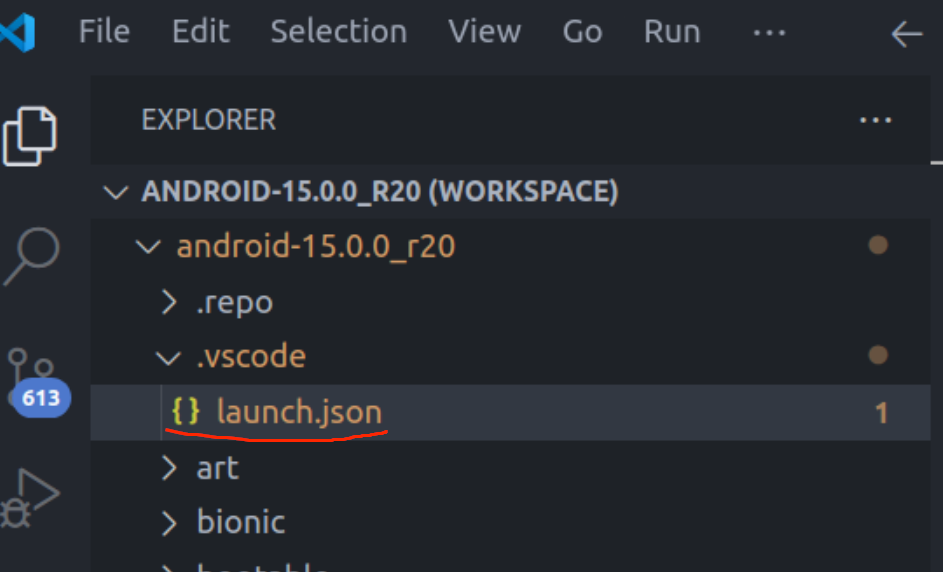
Task: Click the launch.json braces file icon
Action: pos(186,411)
